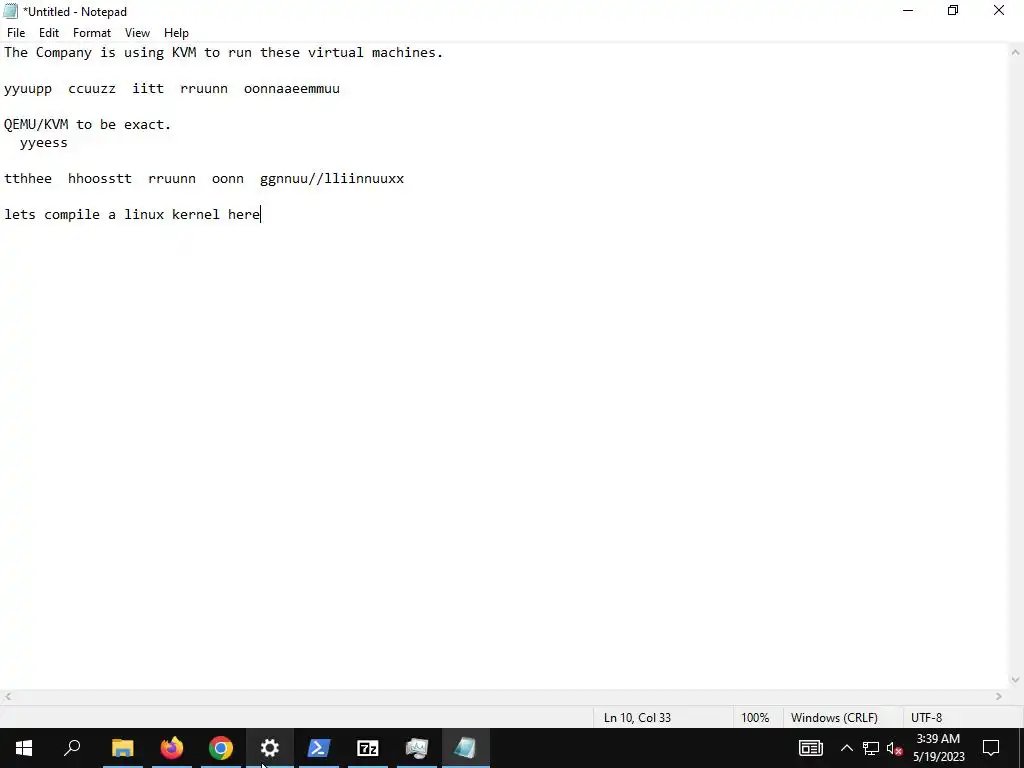Open the Windows Start menu

[24, 748]
